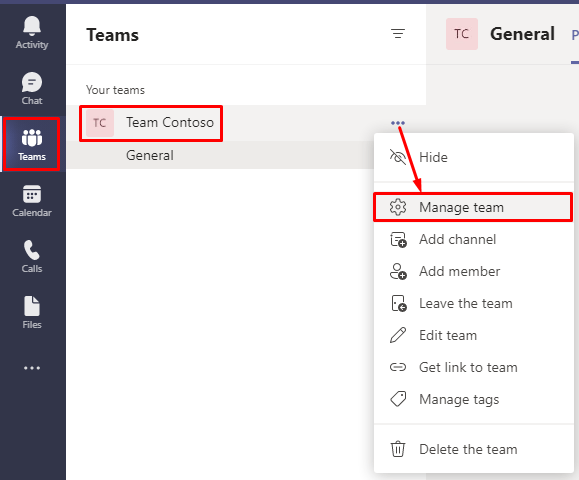
Task: Open more options dots for Team Contoso
Action: click(x=398, y=123)
